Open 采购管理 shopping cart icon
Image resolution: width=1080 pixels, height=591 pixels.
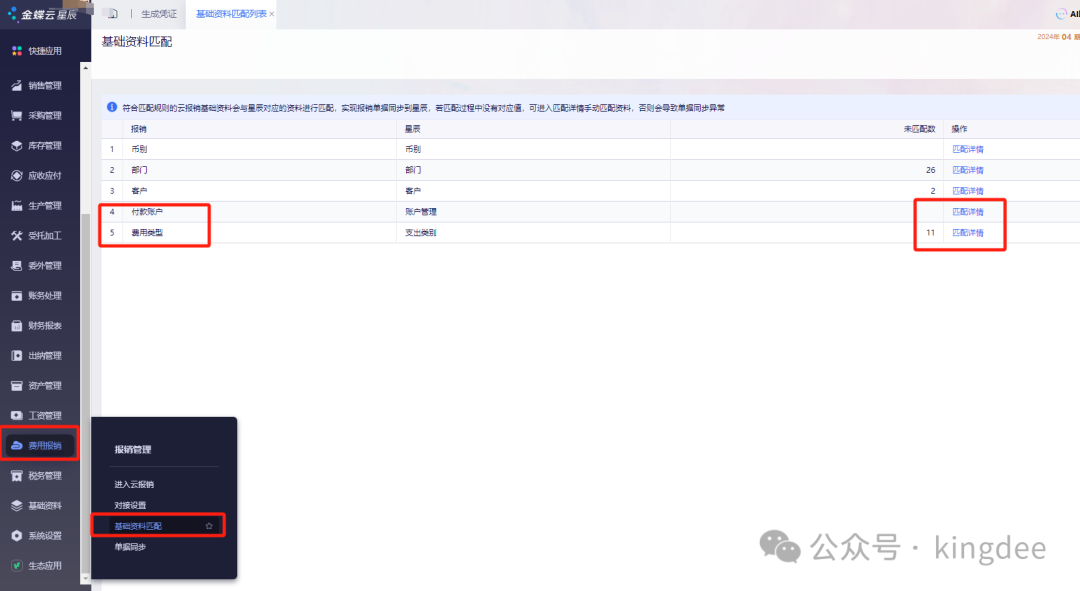click(x=17, y=116)
